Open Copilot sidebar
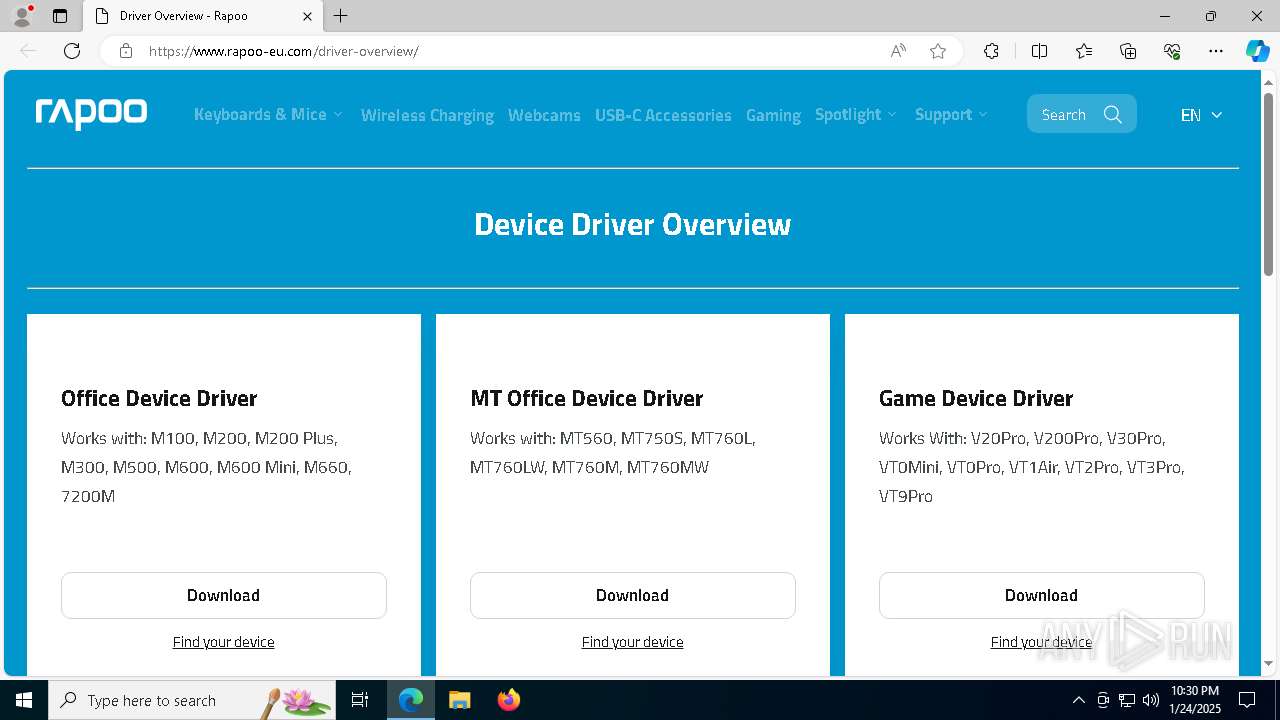Screen dimensions: 1280x720 (1257, 51)
